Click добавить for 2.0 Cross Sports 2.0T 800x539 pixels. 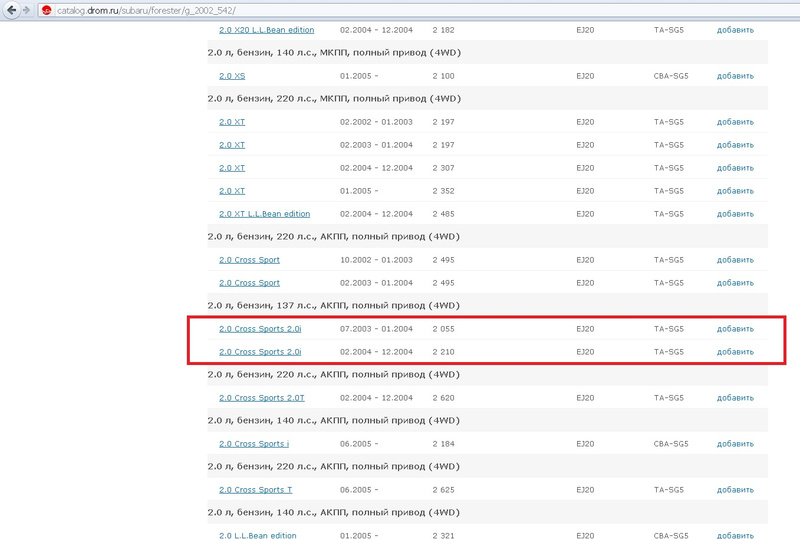pos(735,398)
